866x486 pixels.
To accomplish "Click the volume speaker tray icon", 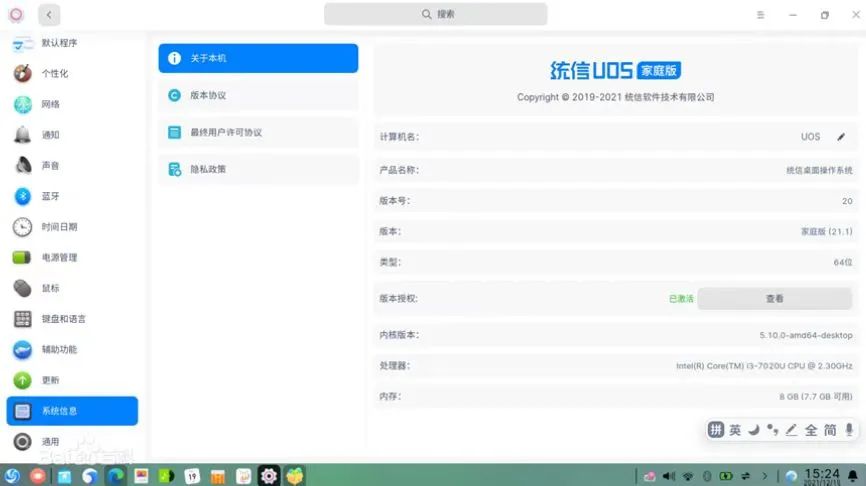I will (x=669, y=476).
